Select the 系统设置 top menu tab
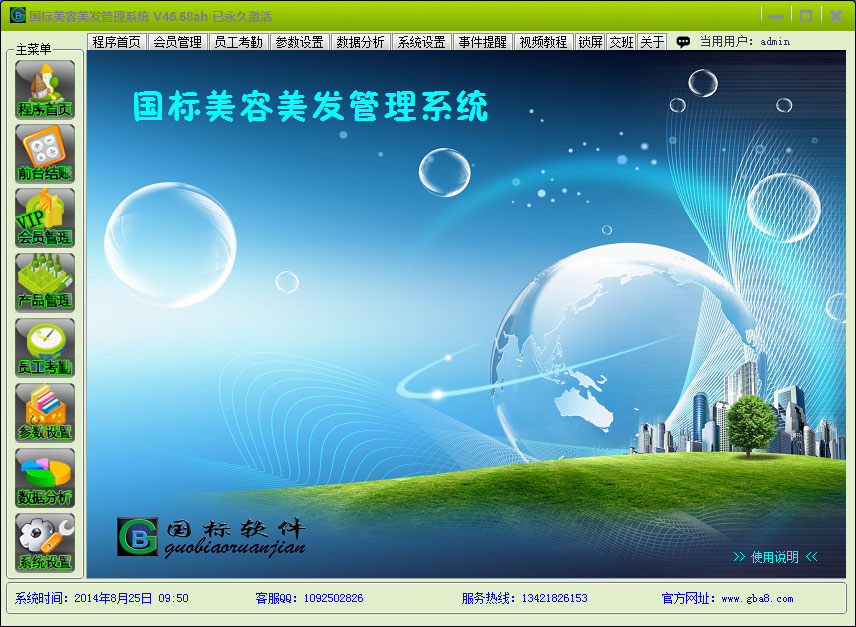This screenshot has height=627, width=856. tap(421, 42)
